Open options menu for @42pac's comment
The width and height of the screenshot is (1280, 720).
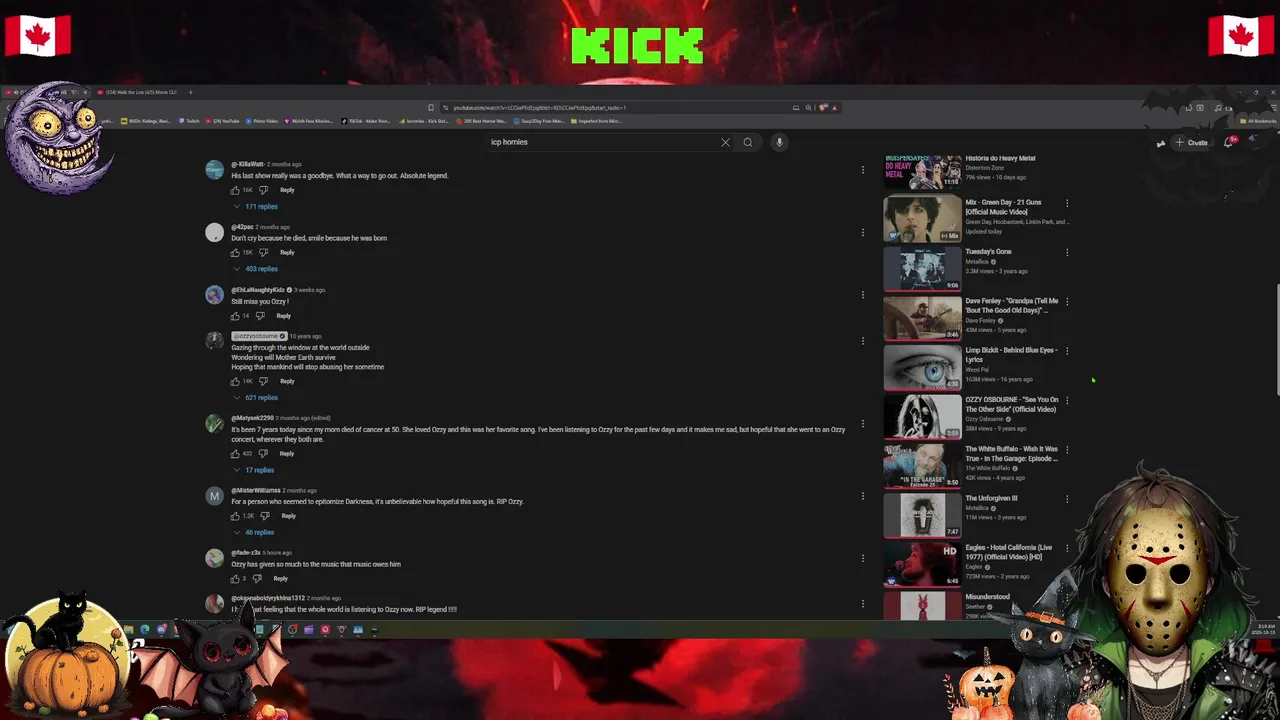pos(862,232)
